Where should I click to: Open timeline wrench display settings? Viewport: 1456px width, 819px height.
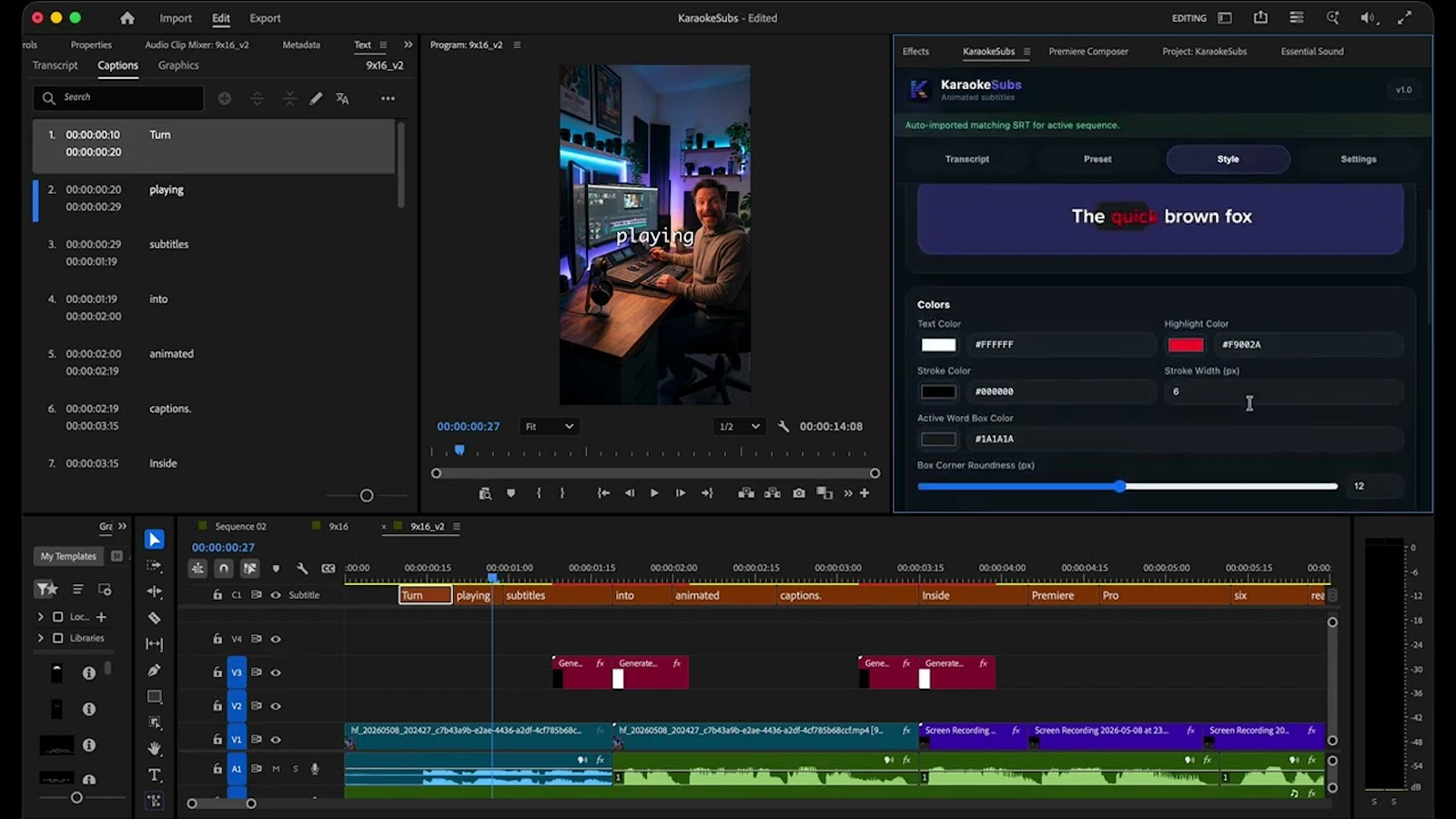click(x=302, y=569)
